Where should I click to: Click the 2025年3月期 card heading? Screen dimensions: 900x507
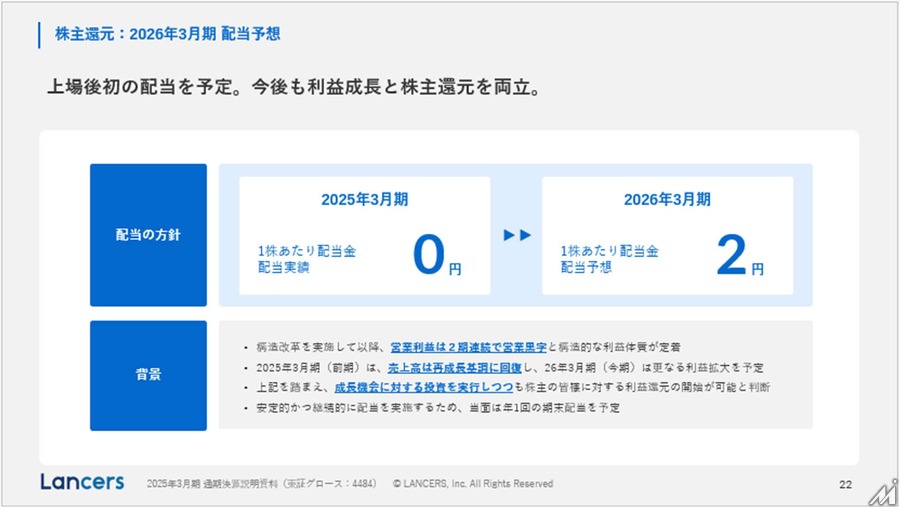pyautogui.click(x=364, y=199)
